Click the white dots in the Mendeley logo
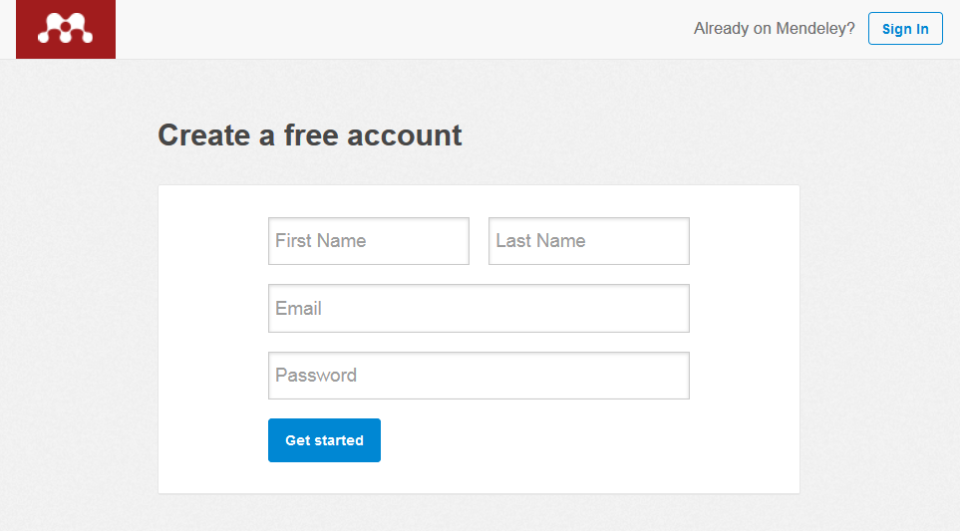The height and width of the screenshot is (531, 960). pyautogui.click(x=66, y=29)
